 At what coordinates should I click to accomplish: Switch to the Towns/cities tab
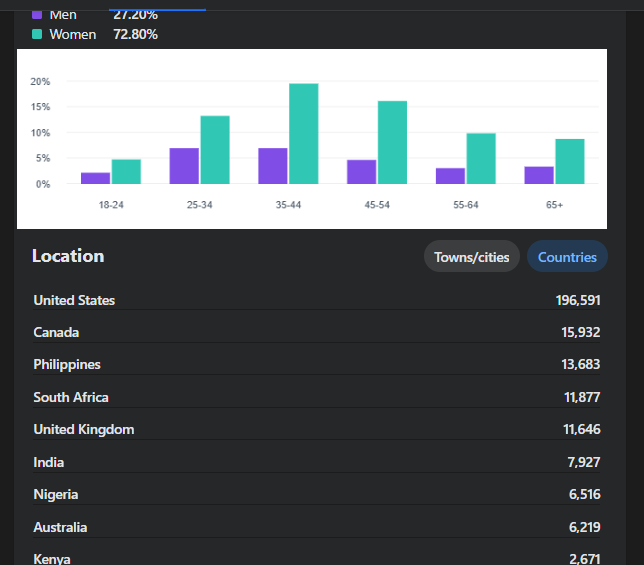[472, 256]
